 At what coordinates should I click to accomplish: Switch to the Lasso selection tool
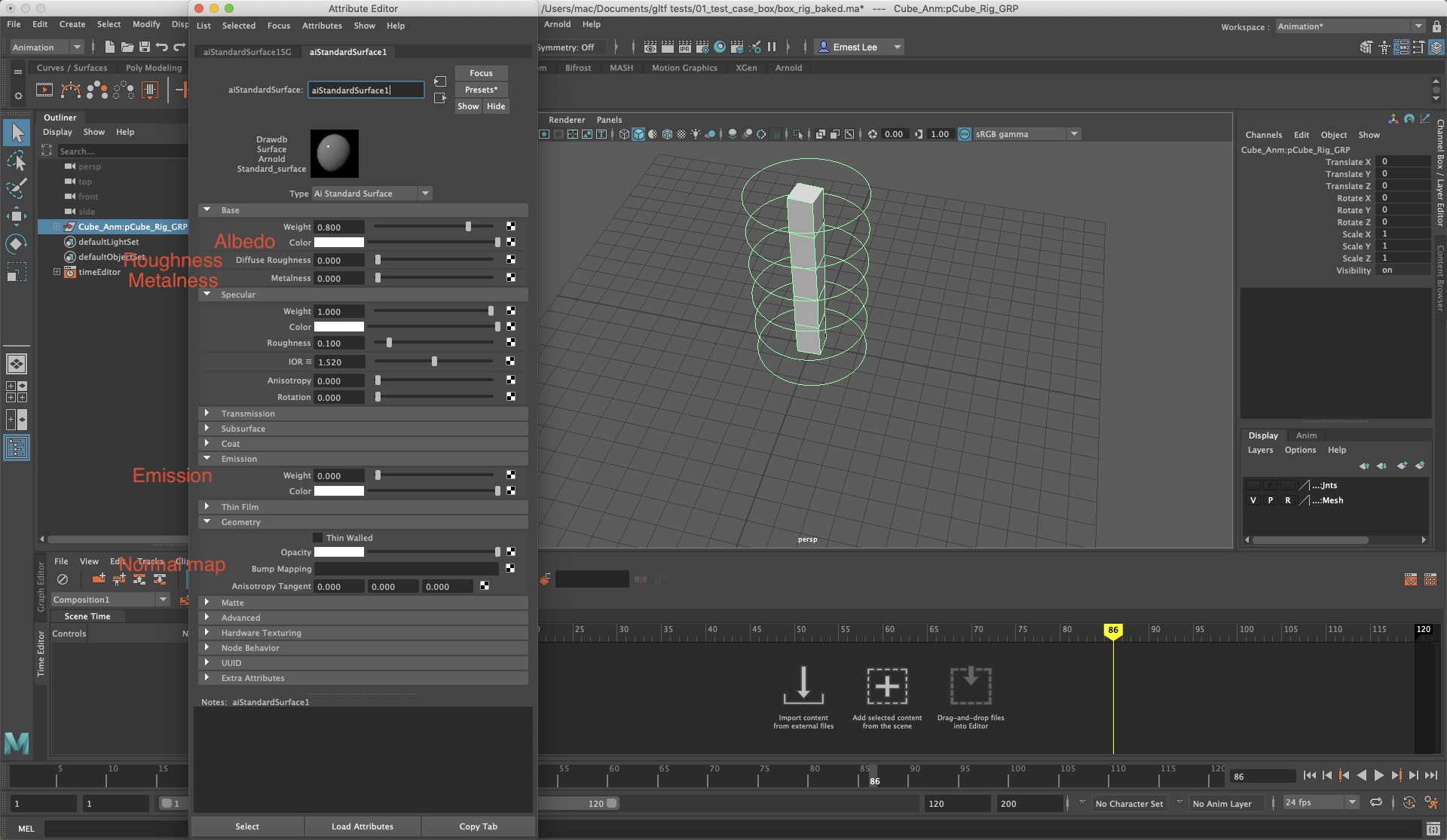click(x=17, y=160)
